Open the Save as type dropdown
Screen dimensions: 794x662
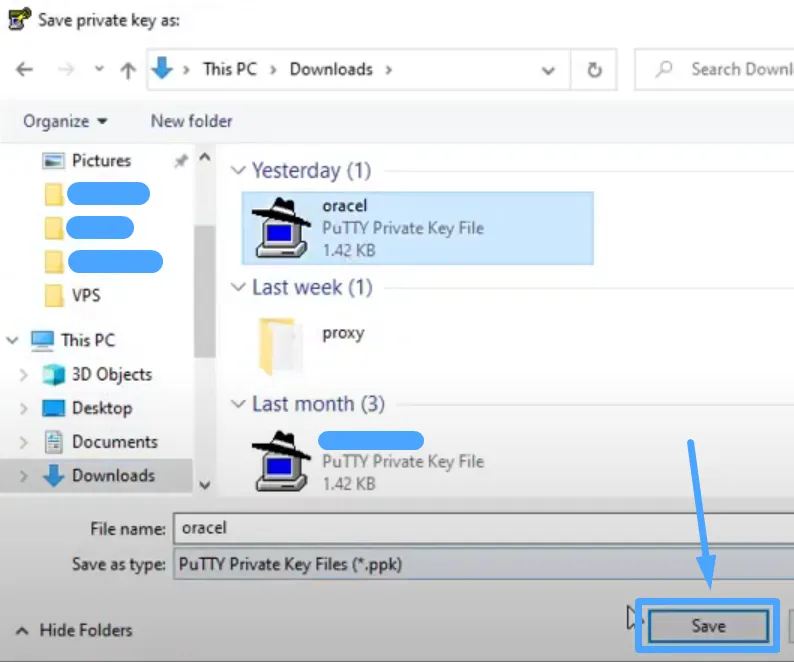484,564
